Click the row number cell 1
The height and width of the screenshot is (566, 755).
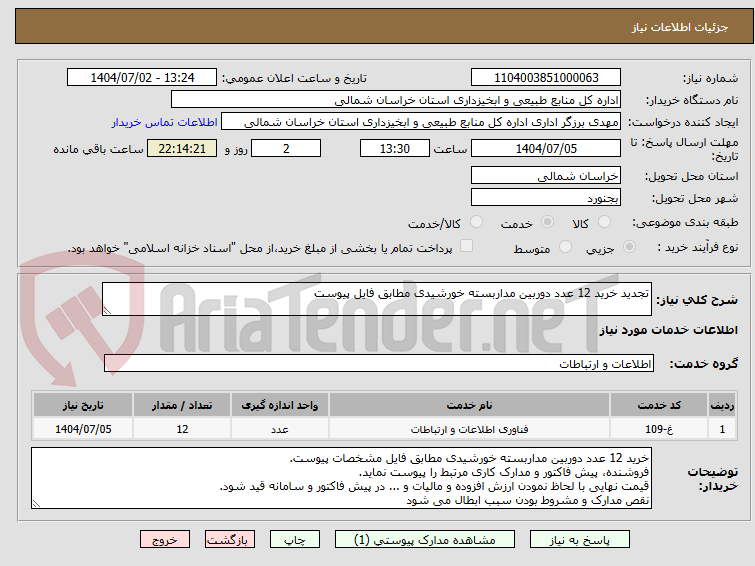click(x=722, y=429)
